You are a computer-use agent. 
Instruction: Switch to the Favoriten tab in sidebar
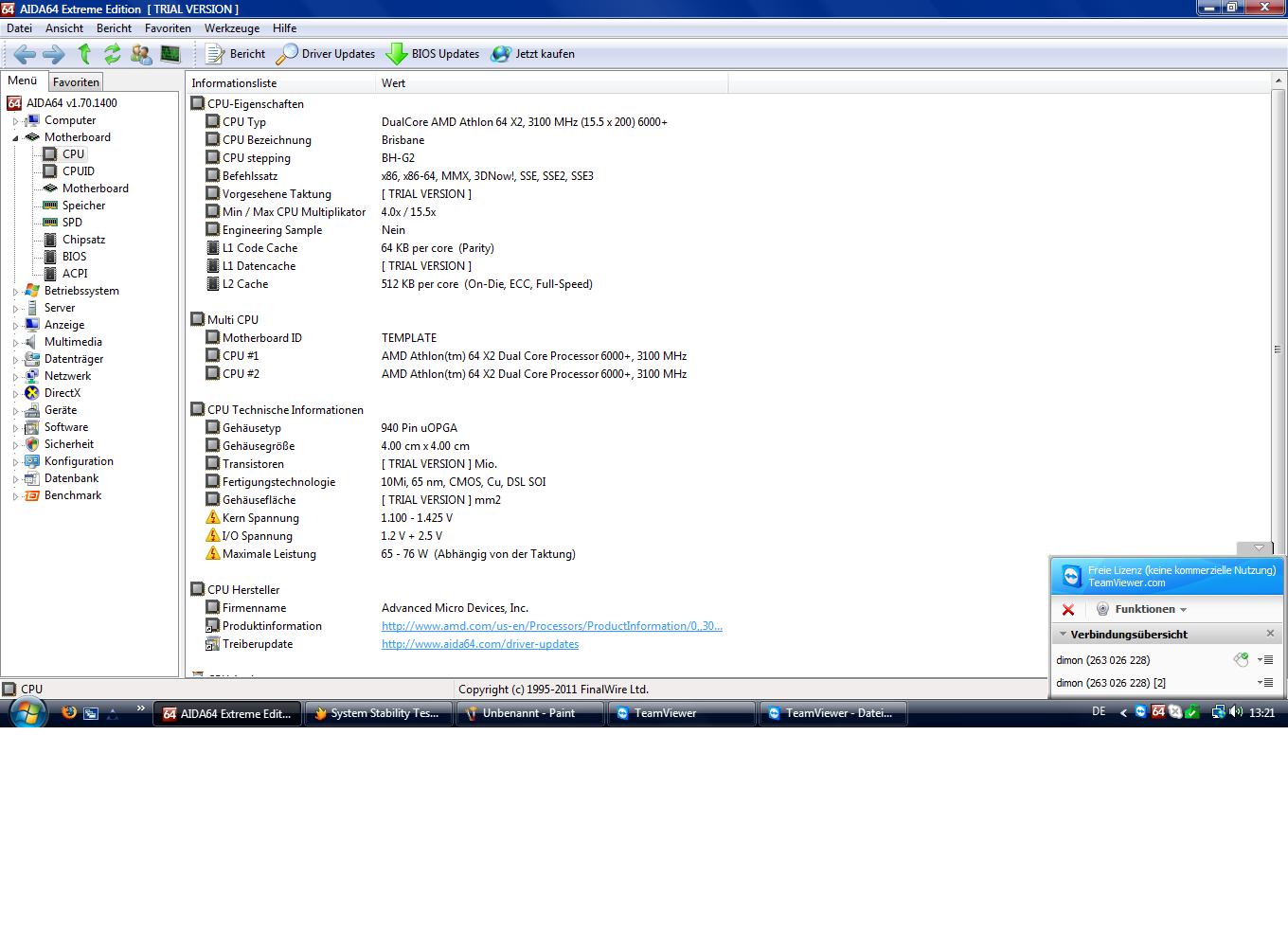pyautogui.click(x=76, y=82)
